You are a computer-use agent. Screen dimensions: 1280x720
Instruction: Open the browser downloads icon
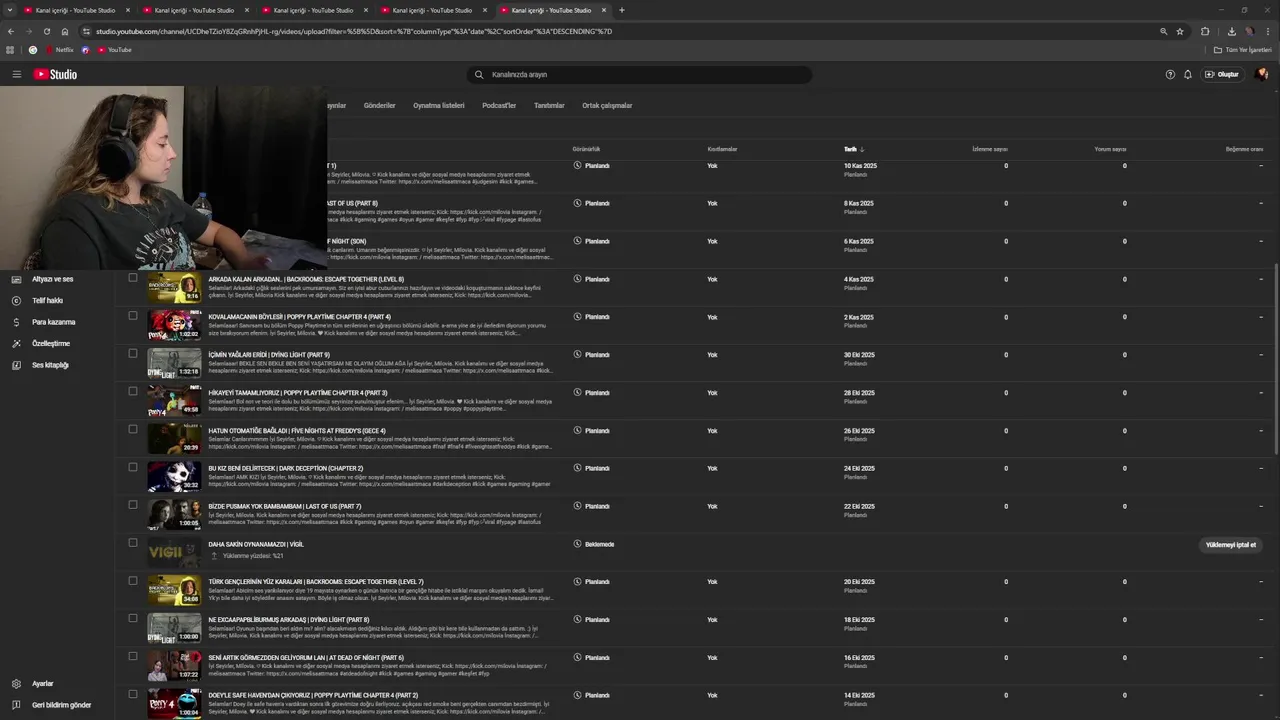[1232, 31]
